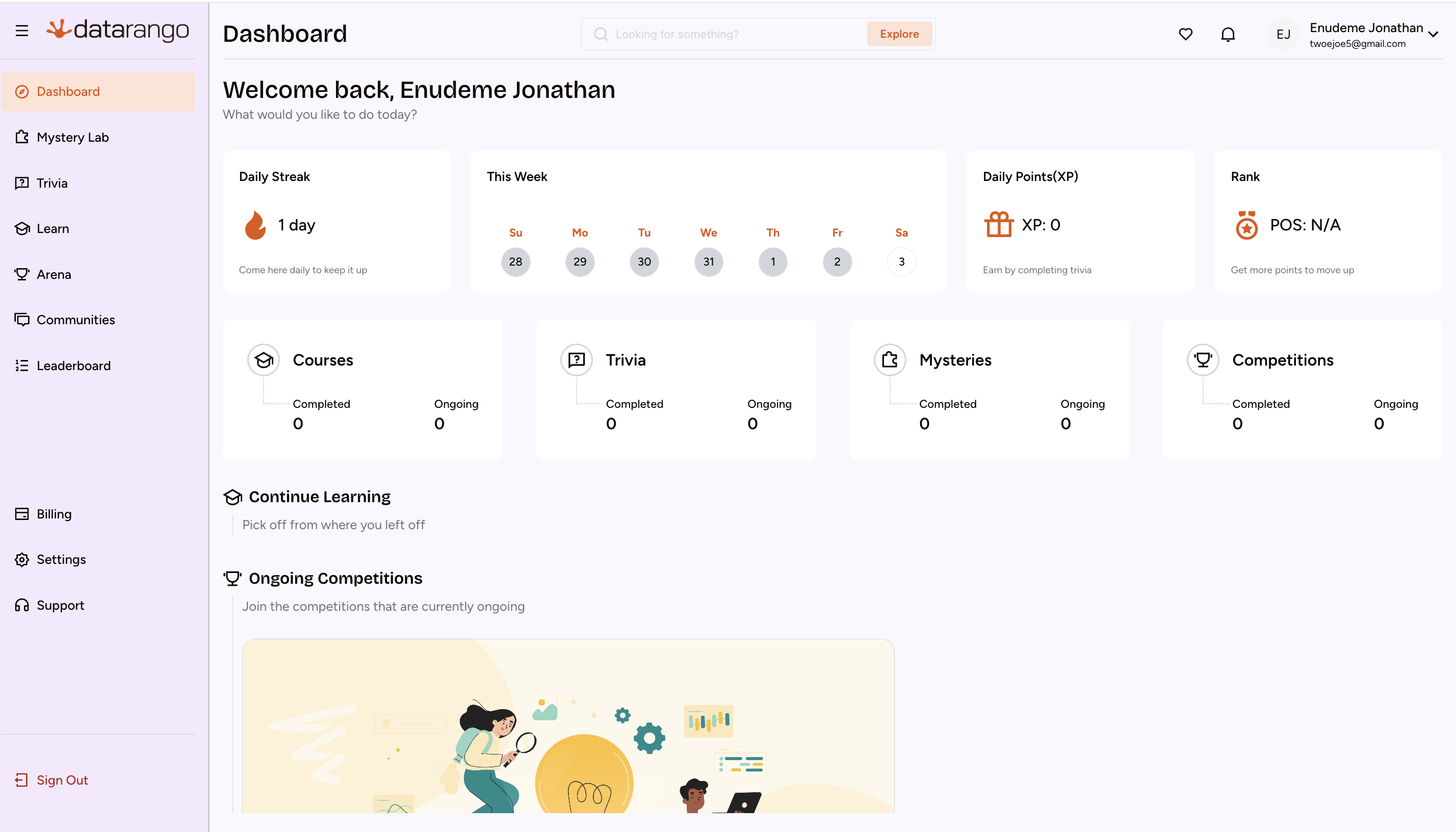Click the Competitions trophy icon
The width and height of the screenshot is (1456, 832).
point(1203,360)
